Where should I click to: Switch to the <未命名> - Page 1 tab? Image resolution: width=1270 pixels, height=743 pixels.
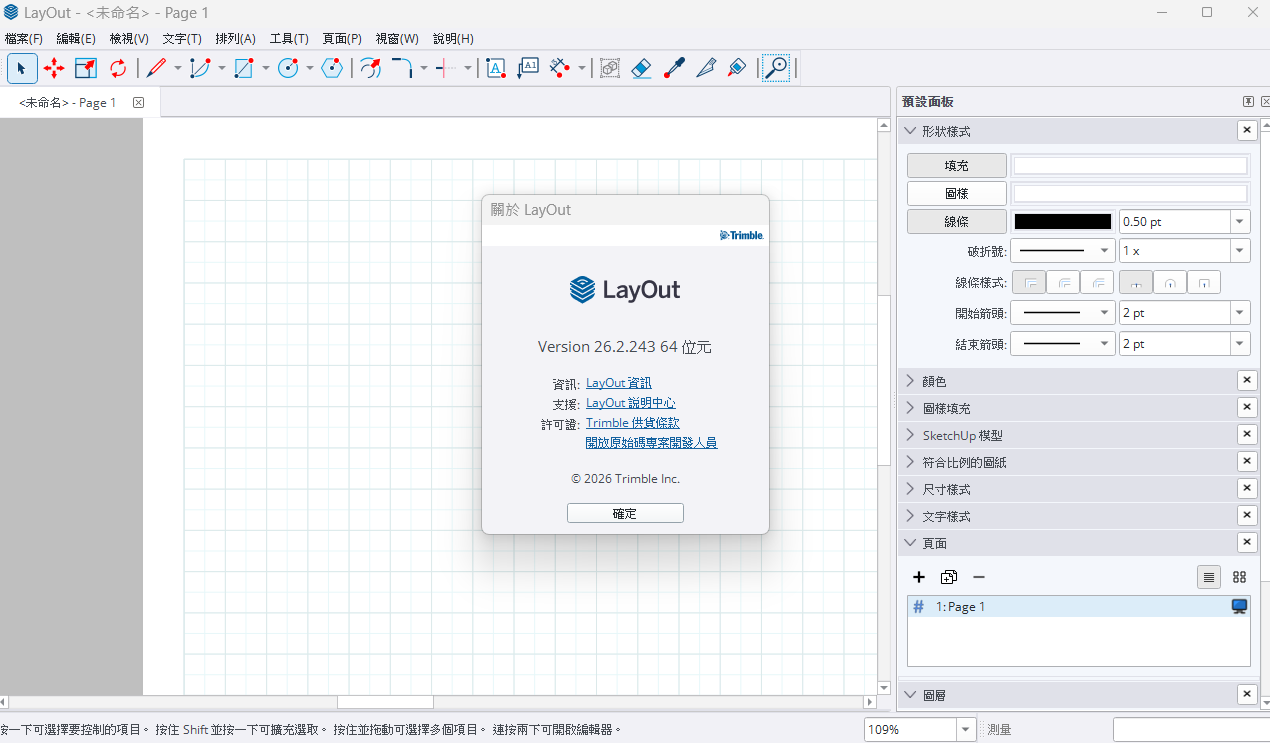(68, 102)
